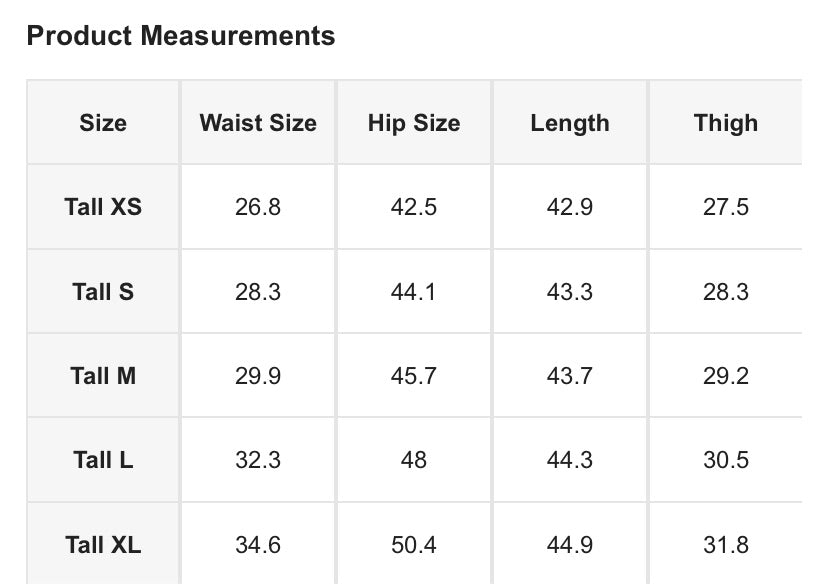The image size is (828, 584).
Task: Click the Tall M row label
Action: click(x=103, y=376)
